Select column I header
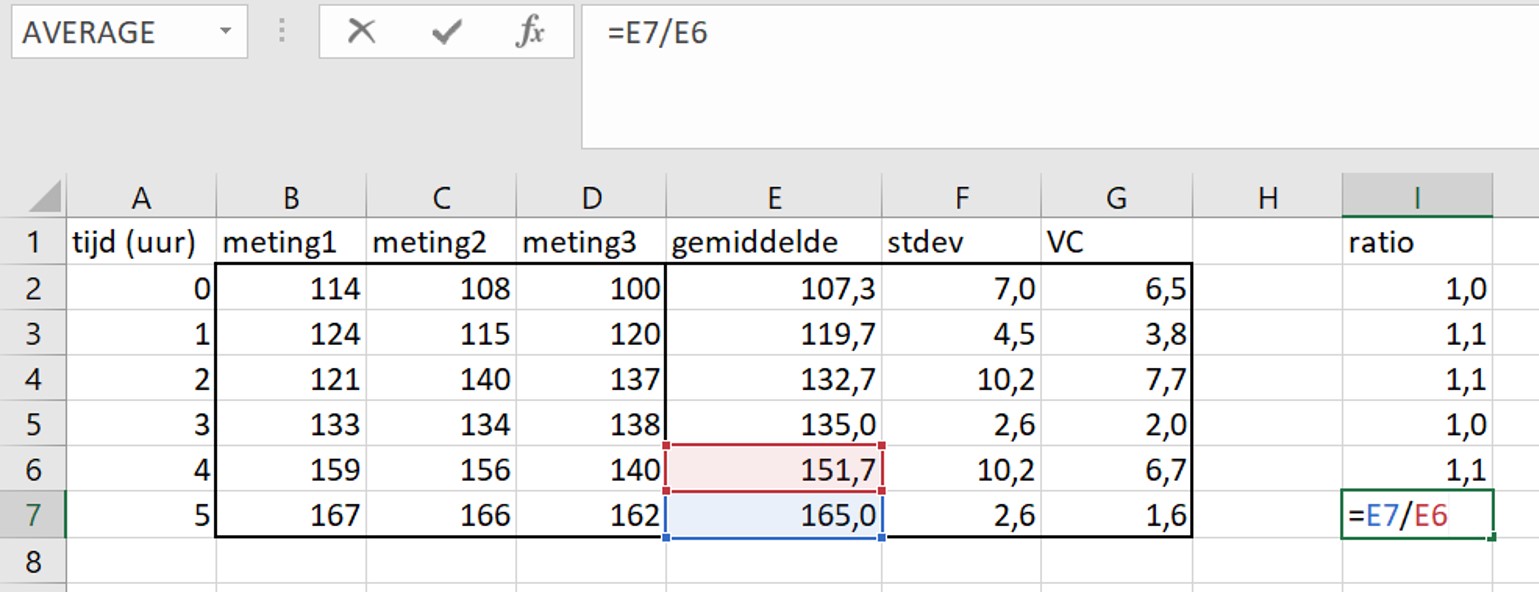Screen dimensions: 1539x592 [x=1416, y=197]
